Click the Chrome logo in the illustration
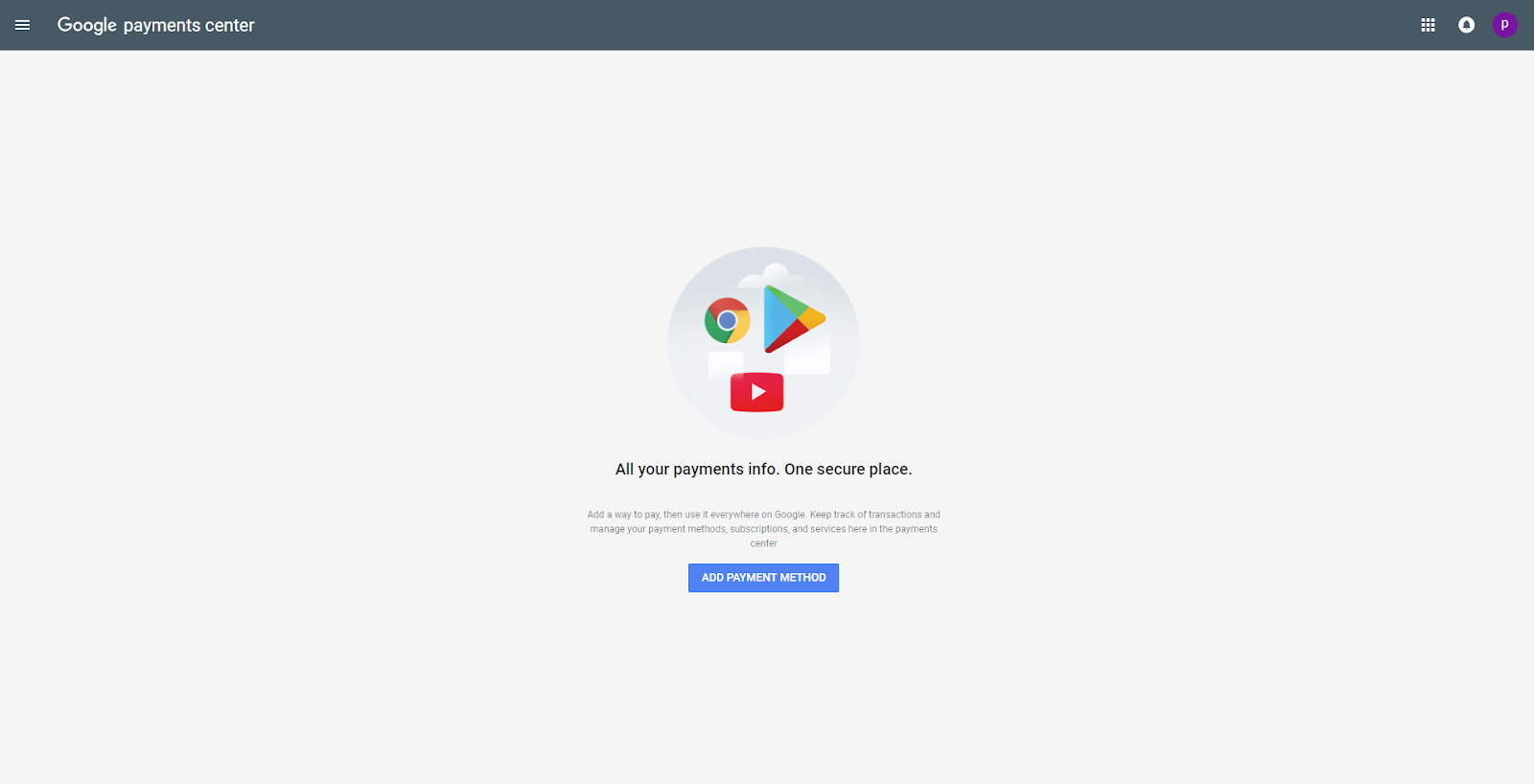This screenshot has height=784, width=1534. 728,320
